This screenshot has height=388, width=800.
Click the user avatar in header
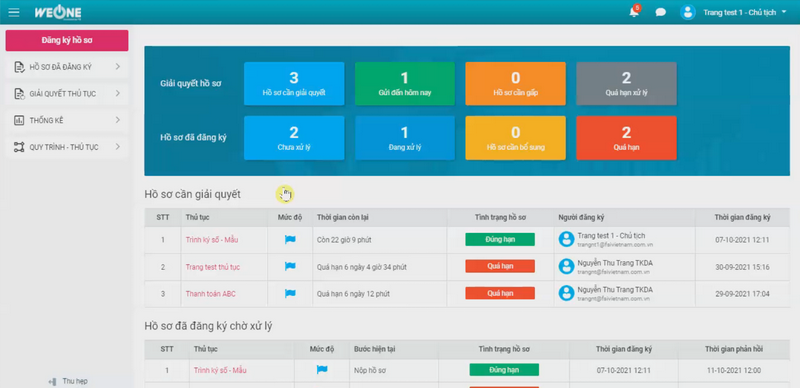688,12
